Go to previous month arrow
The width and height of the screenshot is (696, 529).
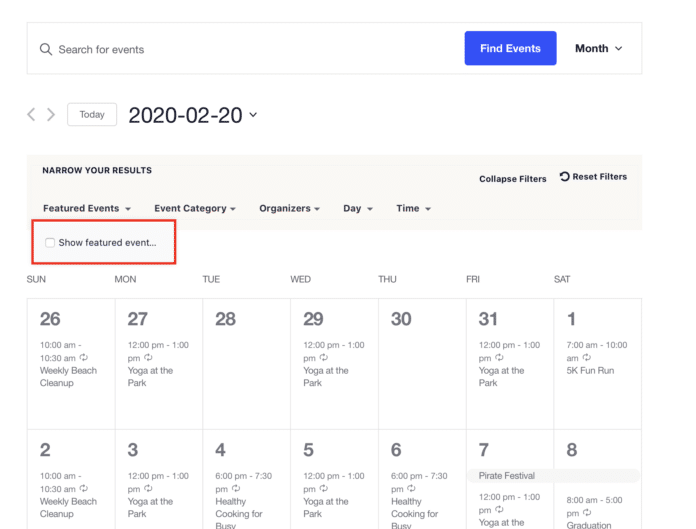pos(31,114)
